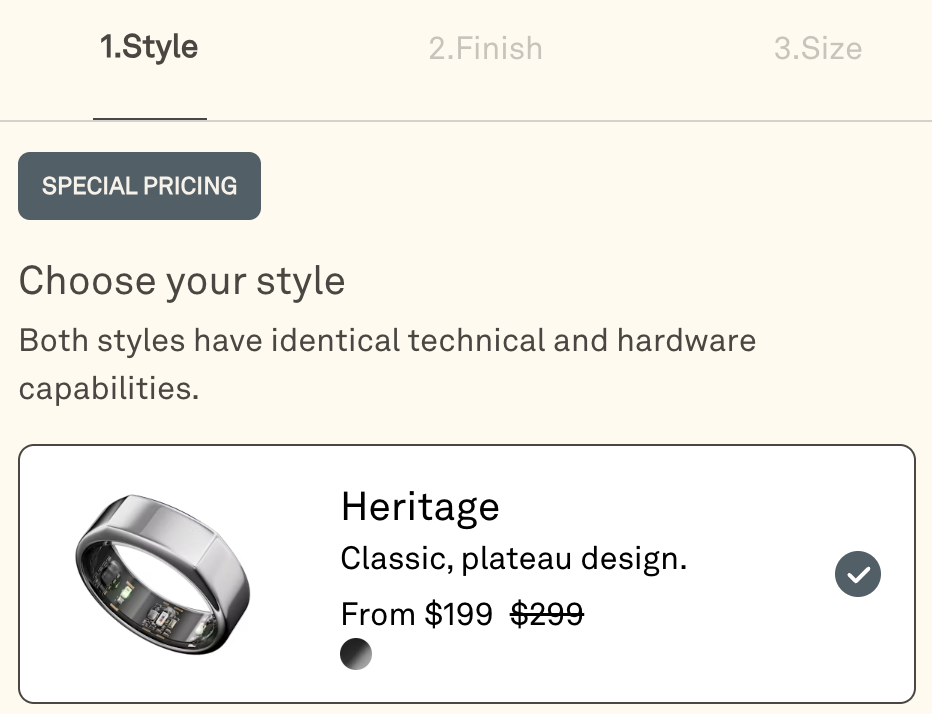
Task: Go to the 3.Size step tab
Action: tap(817, 49)
